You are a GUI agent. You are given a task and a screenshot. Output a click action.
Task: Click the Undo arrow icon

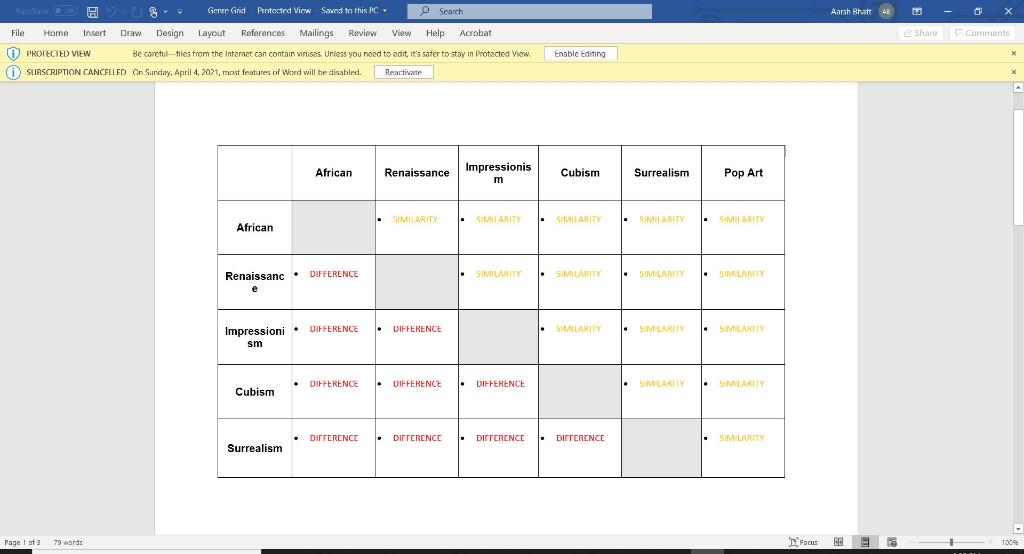[111, 12]
